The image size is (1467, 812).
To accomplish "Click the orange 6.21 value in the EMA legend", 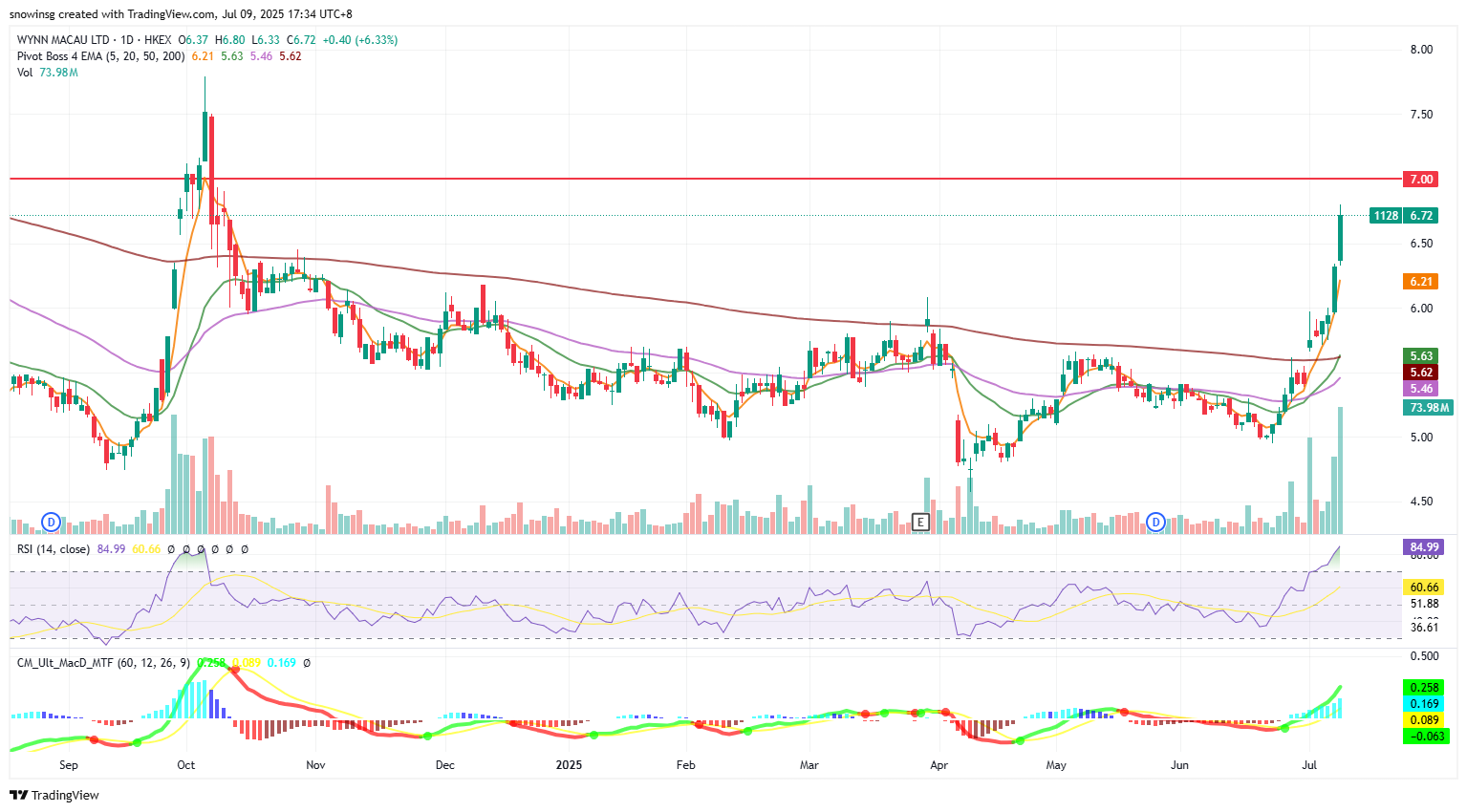I will (x=203, y=56).
